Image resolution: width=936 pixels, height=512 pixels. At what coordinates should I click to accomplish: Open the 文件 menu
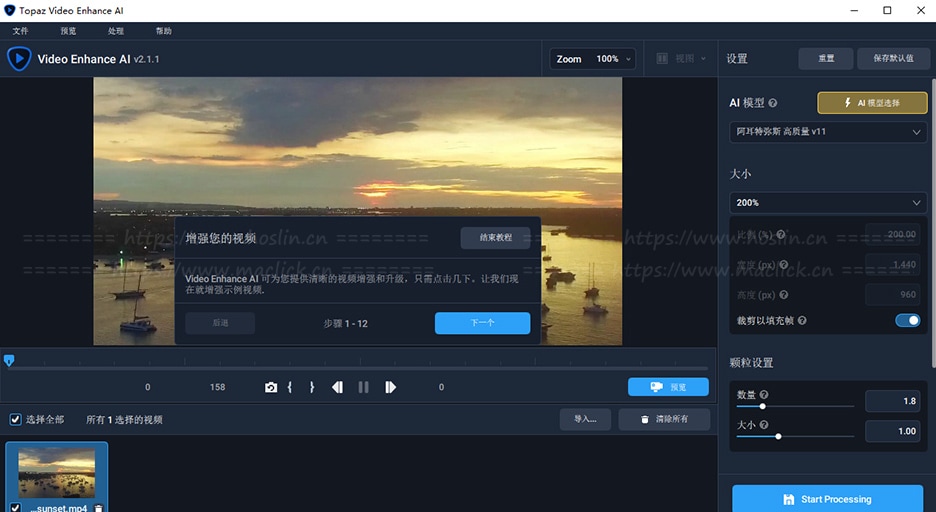[x=20, y=31]
